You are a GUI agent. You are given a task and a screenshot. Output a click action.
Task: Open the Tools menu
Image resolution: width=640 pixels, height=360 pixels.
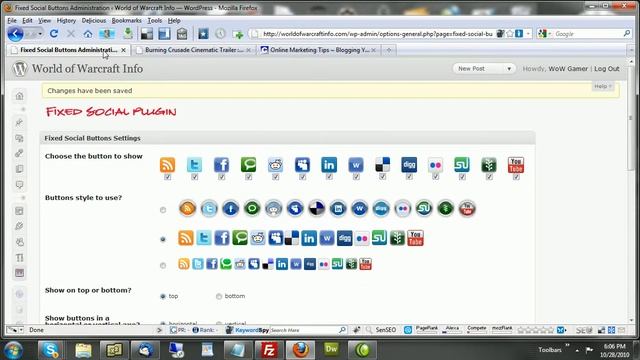tap(155, 20)
